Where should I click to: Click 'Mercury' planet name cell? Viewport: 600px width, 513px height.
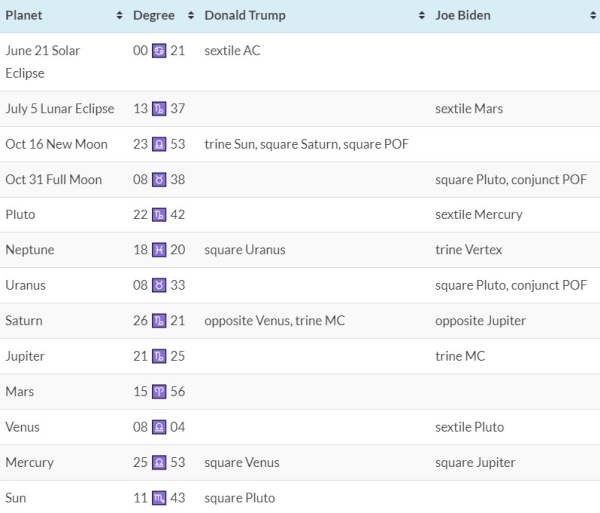click(x=29, y=463)
